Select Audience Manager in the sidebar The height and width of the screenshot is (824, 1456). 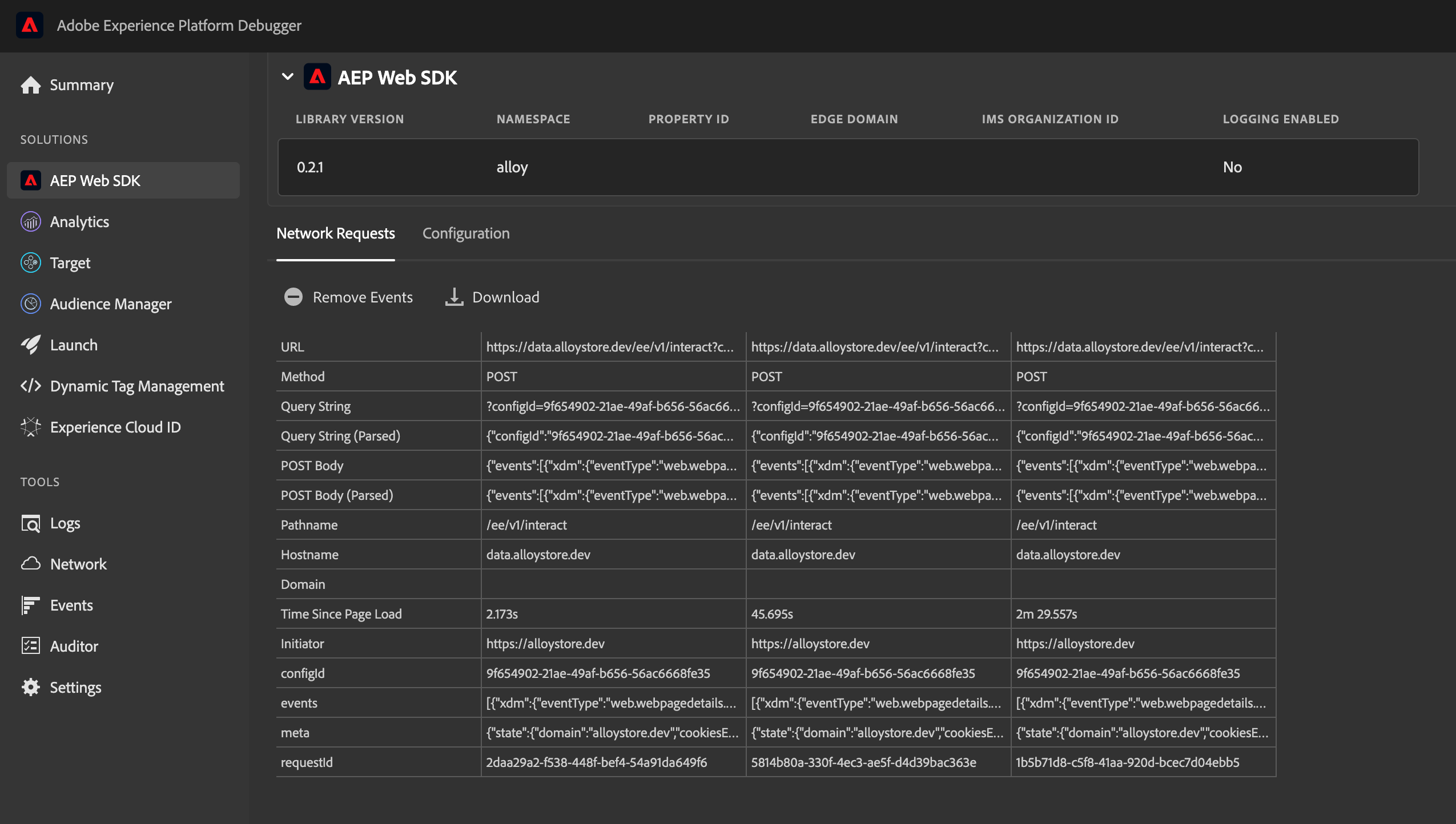point(111,304)
